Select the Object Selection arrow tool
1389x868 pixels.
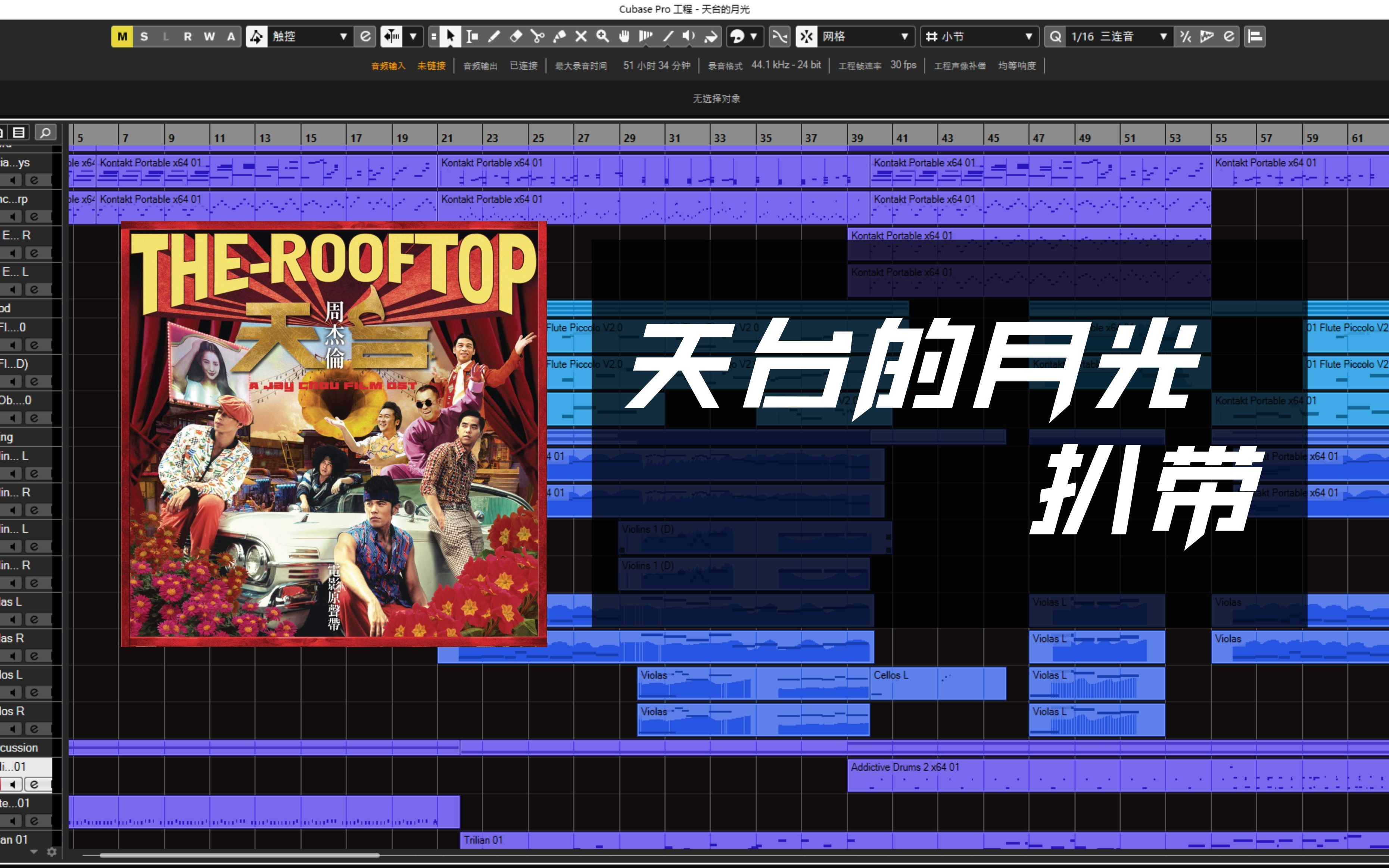pos(451,36)
